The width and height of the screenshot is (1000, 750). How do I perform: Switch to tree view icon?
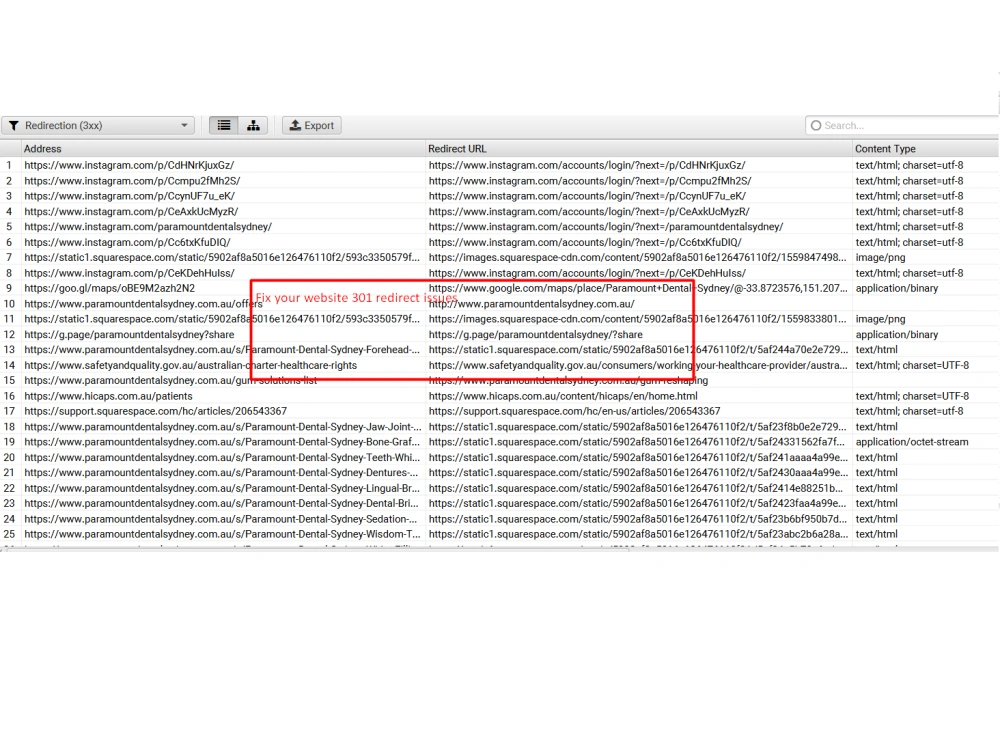[x=253, y=126]
